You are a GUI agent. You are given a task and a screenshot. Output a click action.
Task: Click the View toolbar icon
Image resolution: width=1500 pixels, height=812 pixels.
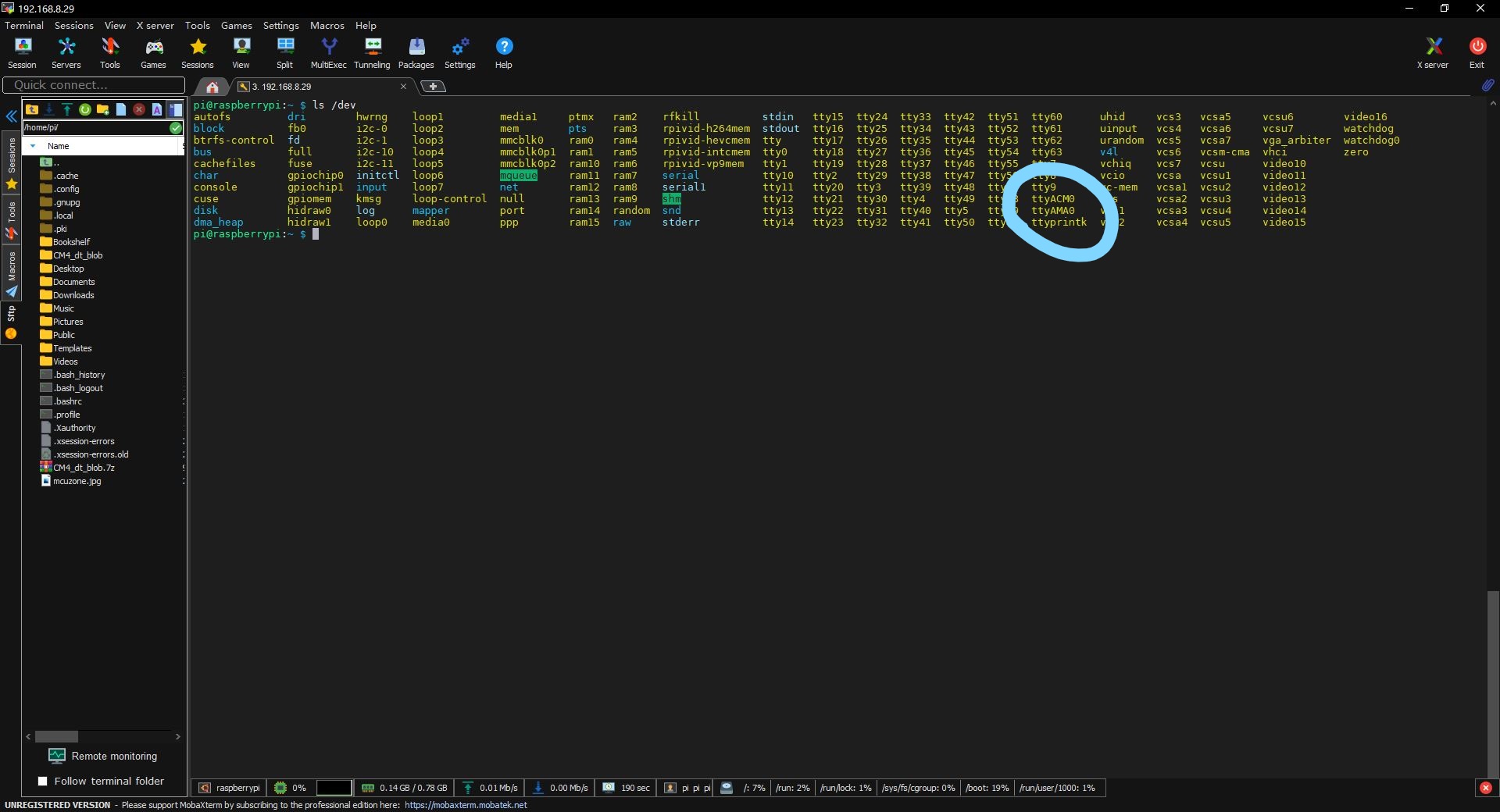click(241, 53)
